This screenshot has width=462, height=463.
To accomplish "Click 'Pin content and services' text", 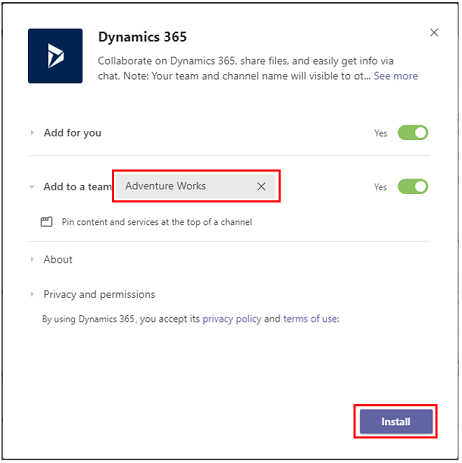I will 157,222.
